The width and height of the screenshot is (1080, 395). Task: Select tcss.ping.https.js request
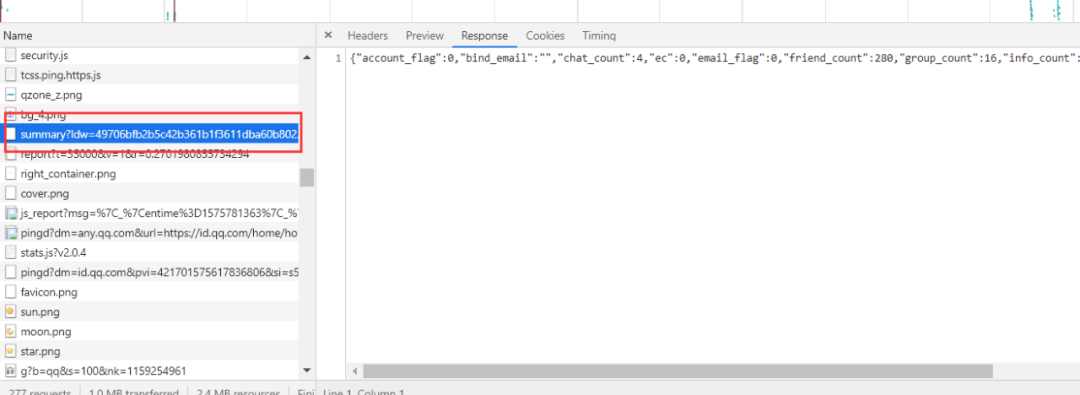click(x=150, y=74)
